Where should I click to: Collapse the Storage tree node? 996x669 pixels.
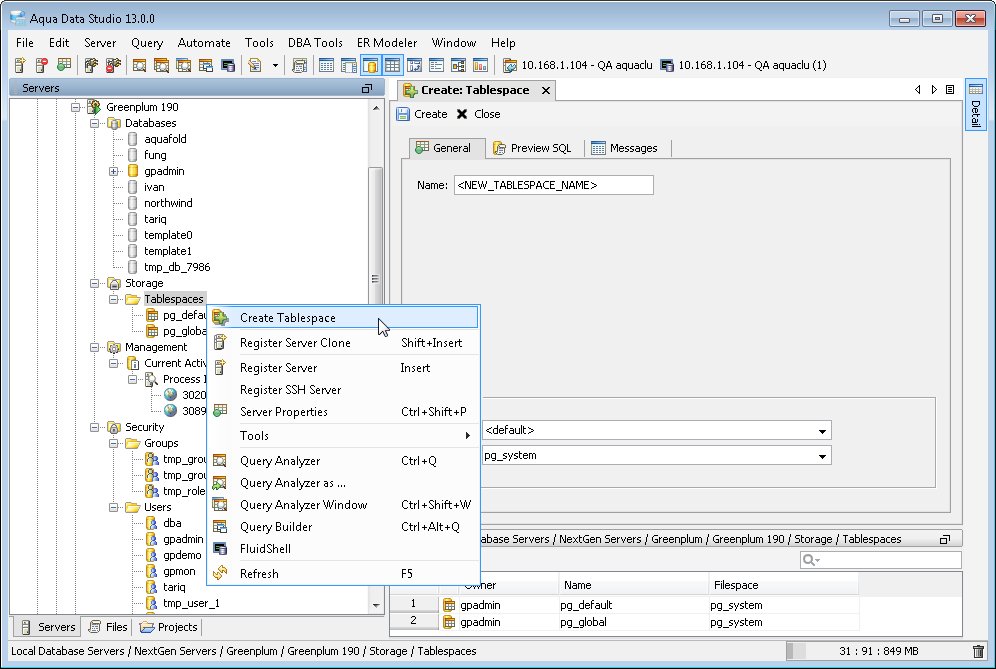pos(95,283)
